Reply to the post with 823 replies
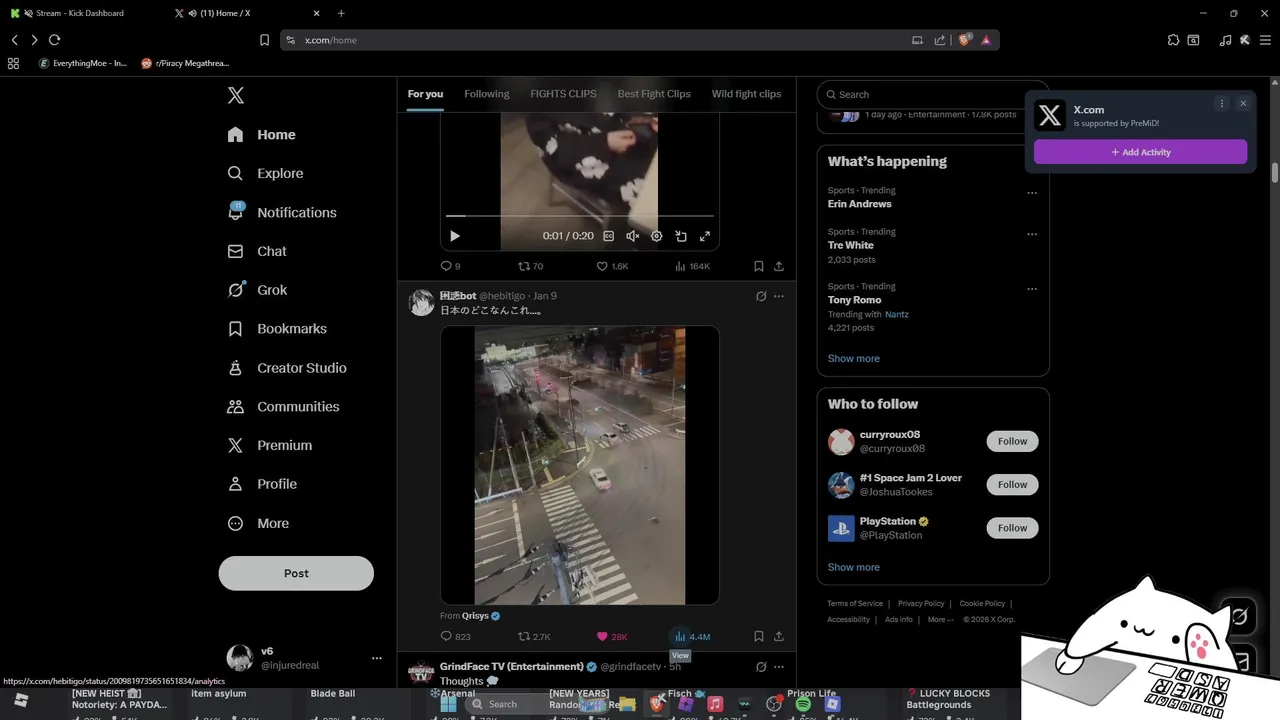The width and height of the screenshot is (1280, 720). pyautogui.click(x=455, y=636)
